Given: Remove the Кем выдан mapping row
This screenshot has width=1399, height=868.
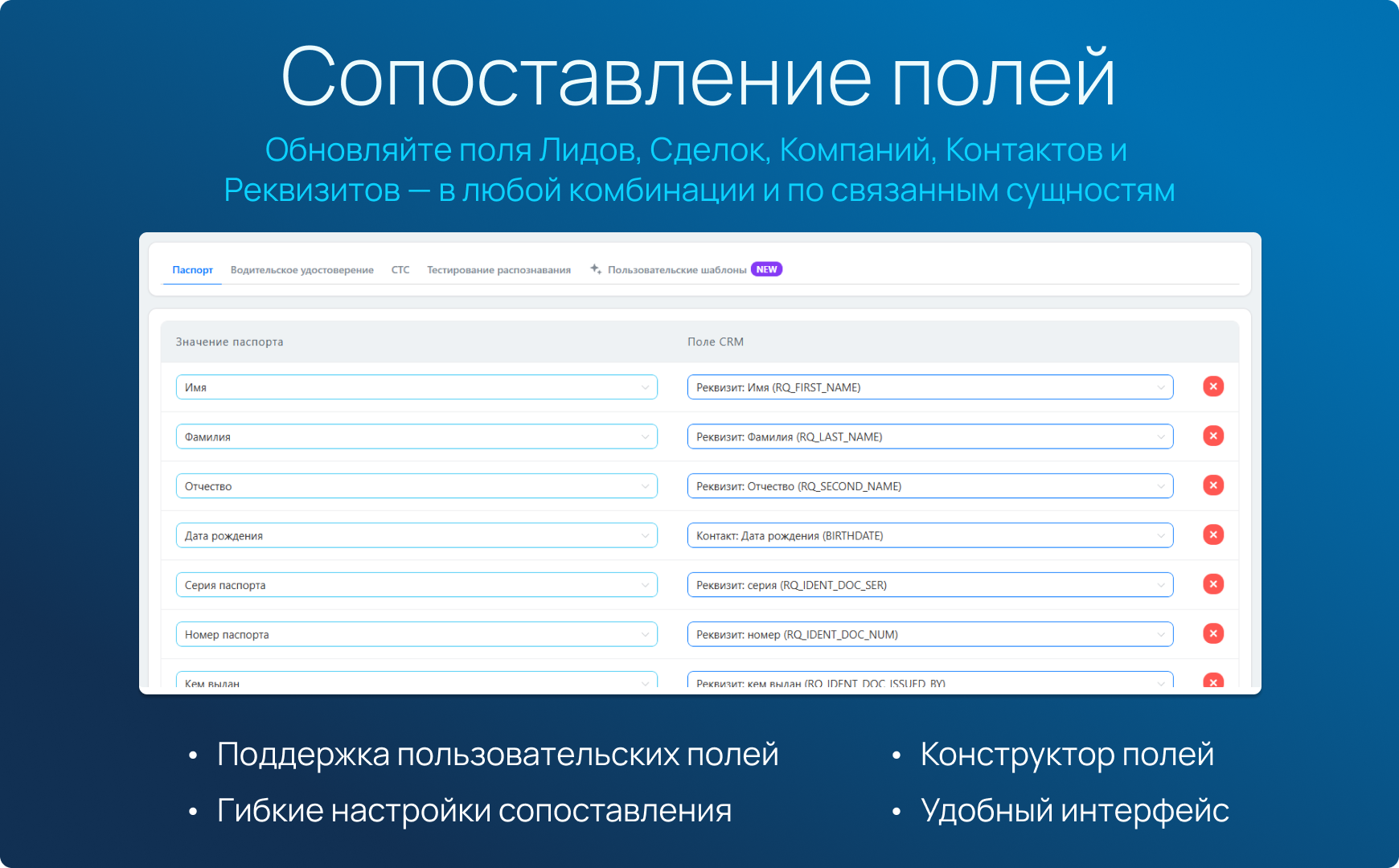Looking at the screenshot, I should (x=1213, y=682).
